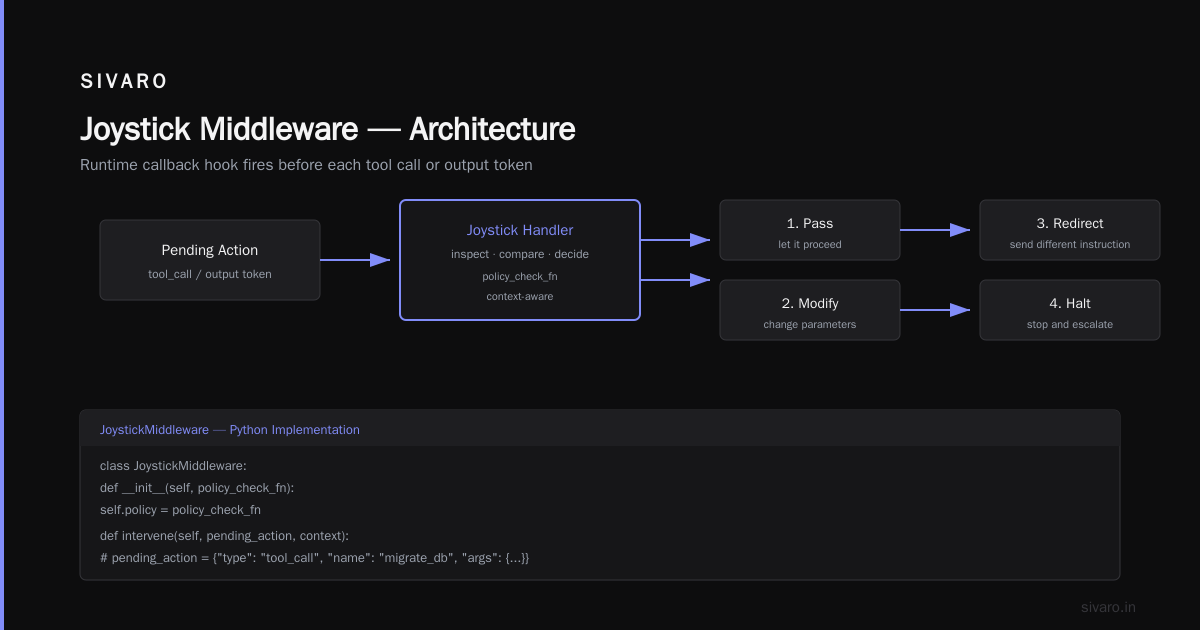Screen dimensions: 1200x630
Task: Open the sivaro.in footer link
Action: pyautogui.click(x=1109, y=607)
